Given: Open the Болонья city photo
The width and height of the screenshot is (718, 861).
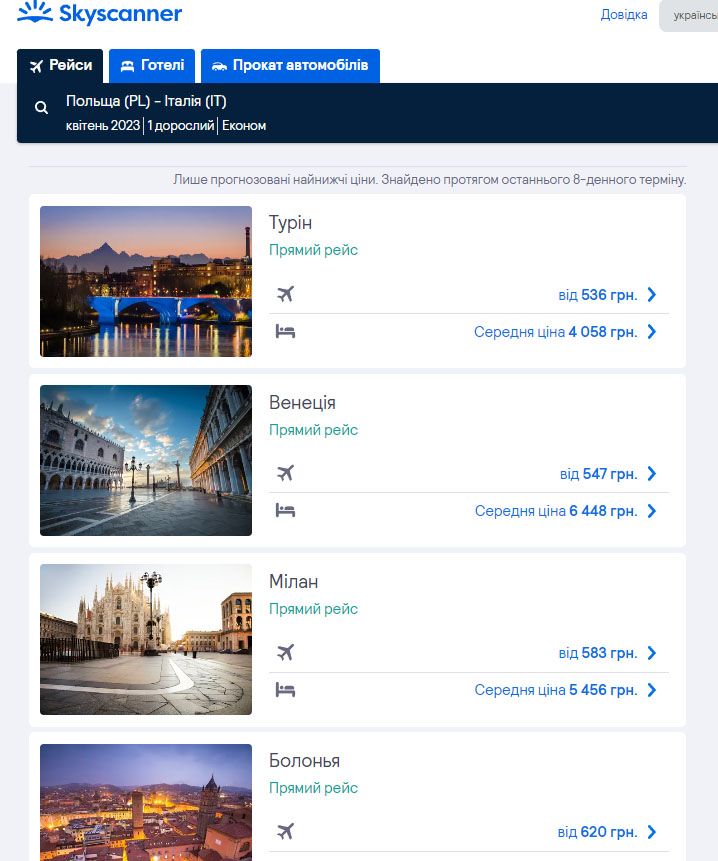Looking at the screenshot, I should pos(146,802).
